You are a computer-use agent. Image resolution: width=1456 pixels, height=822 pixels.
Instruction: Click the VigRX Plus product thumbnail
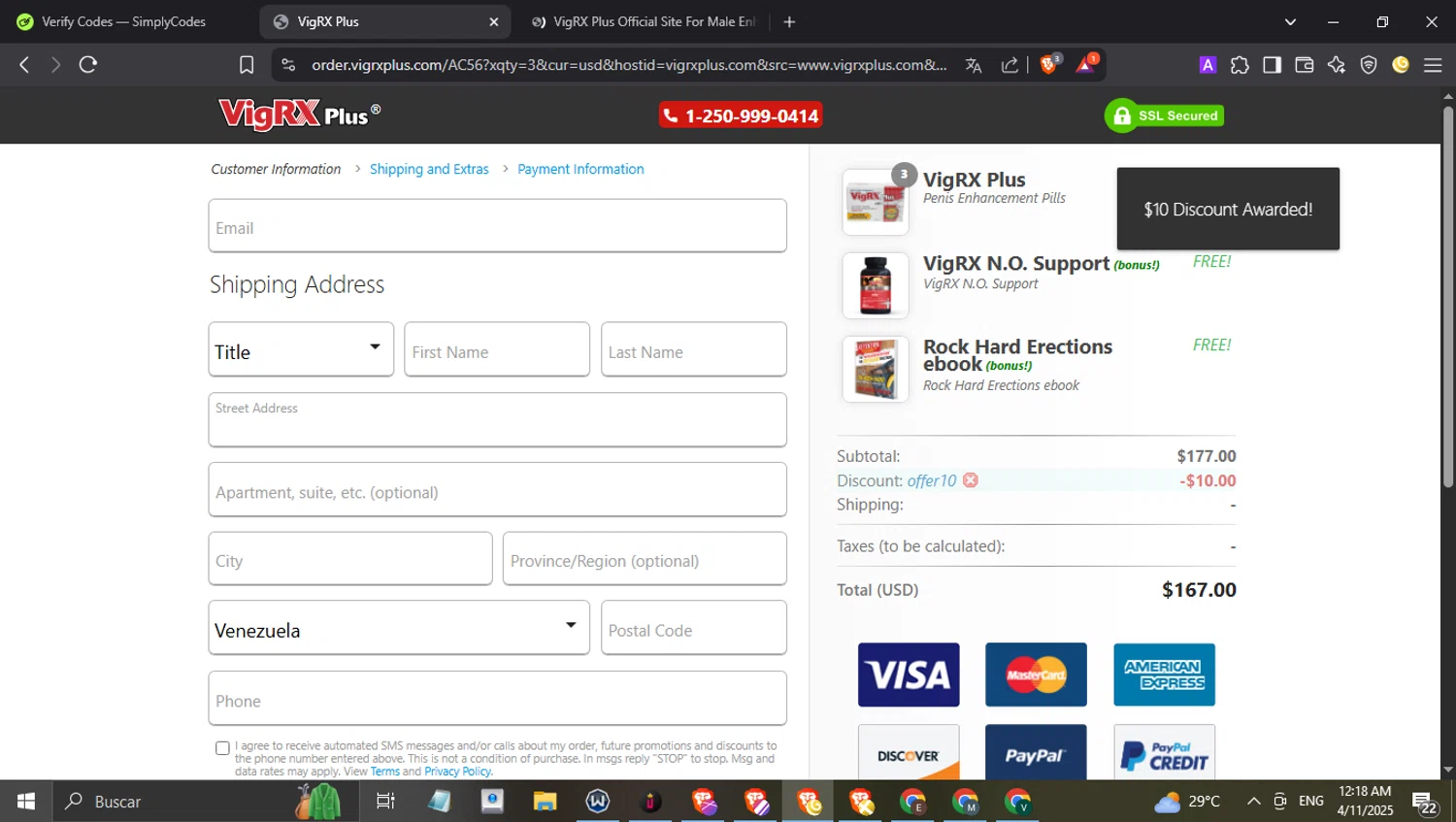click(x=876, y=202)
